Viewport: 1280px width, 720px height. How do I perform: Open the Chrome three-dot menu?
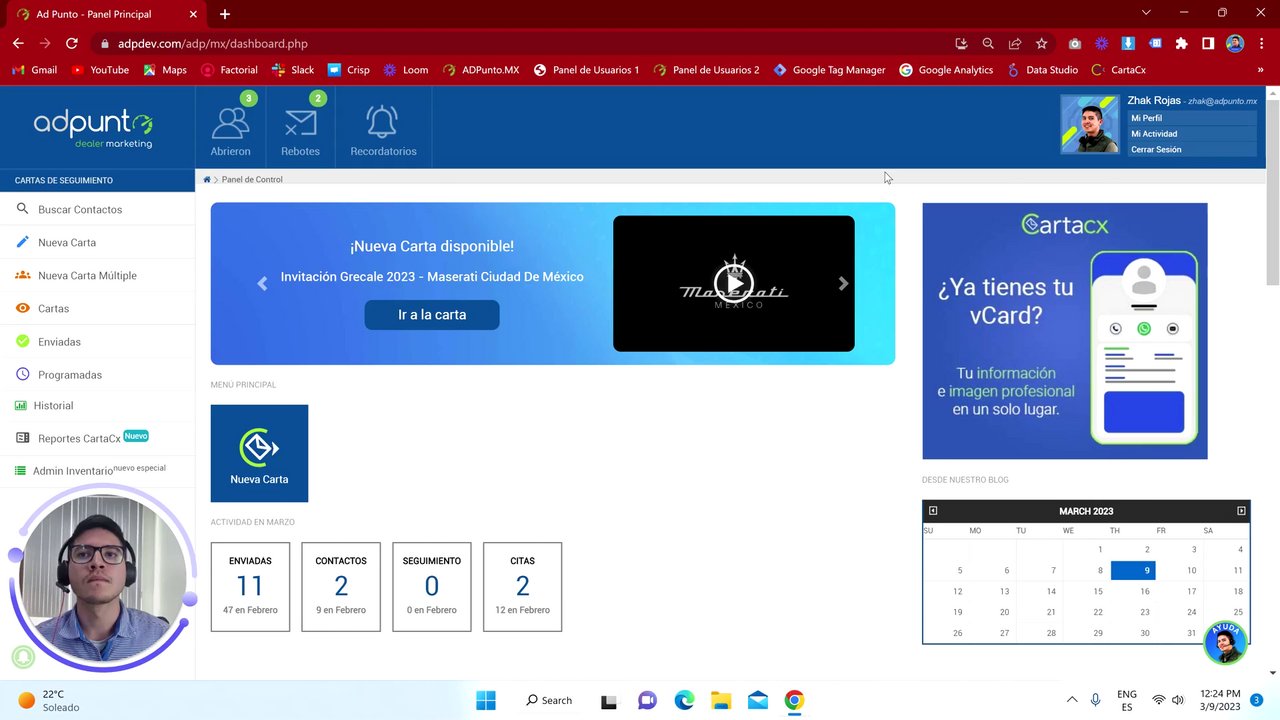pos(1261,44)
